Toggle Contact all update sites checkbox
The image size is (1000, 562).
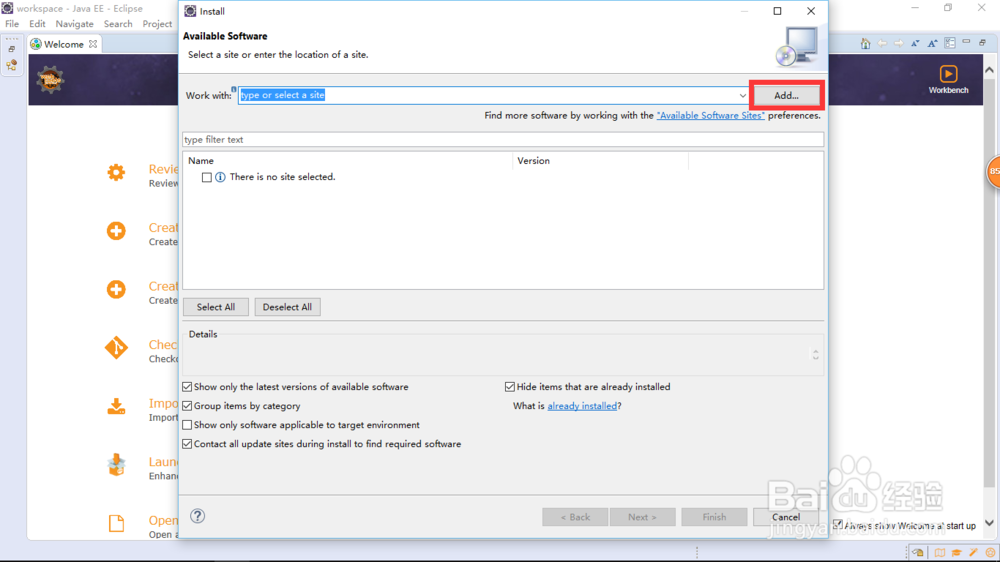click(x=188, y=444)
